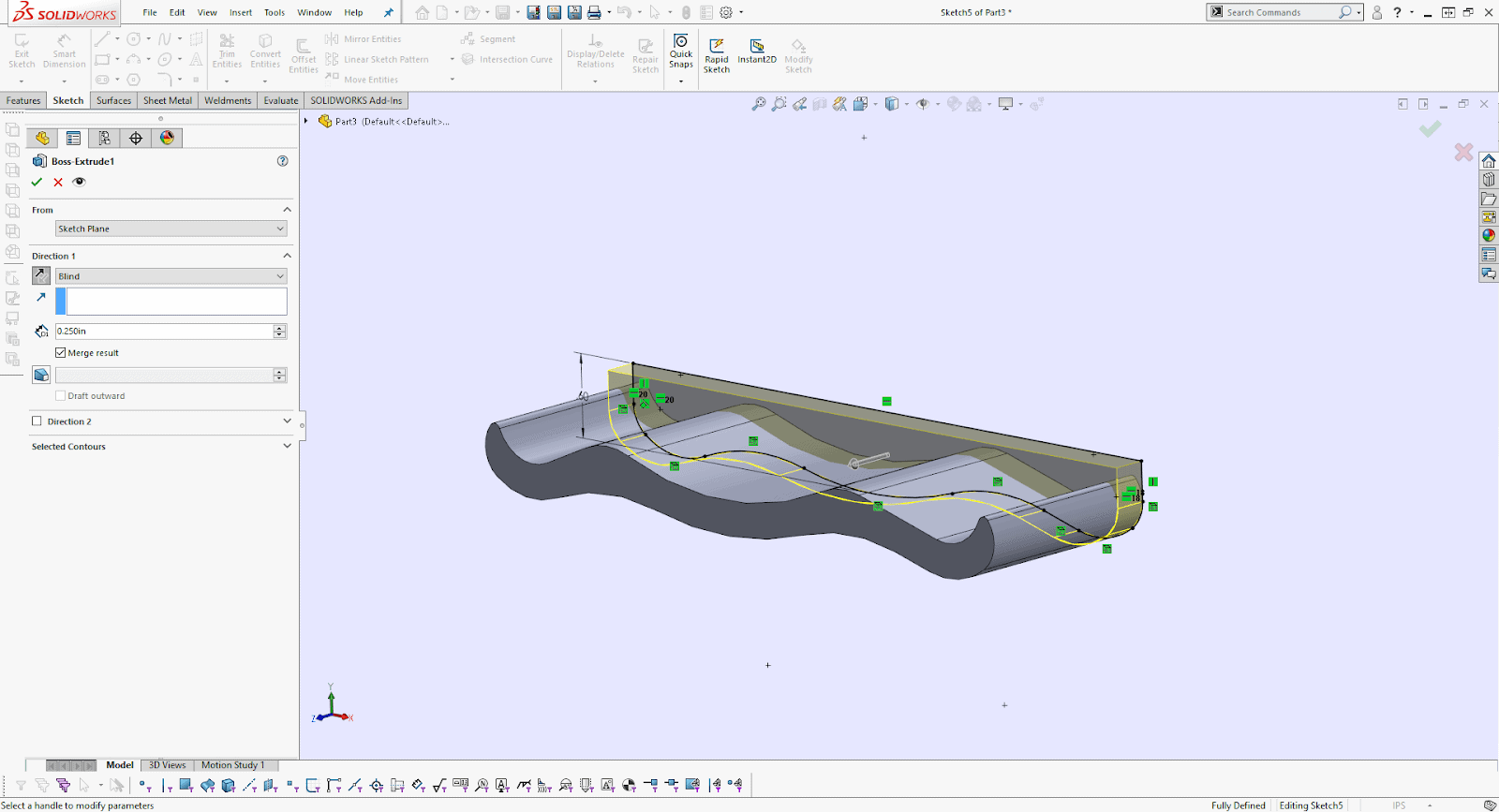Open the Tools menu
The width and height of the screenshot is (1499, 812).
275,13
